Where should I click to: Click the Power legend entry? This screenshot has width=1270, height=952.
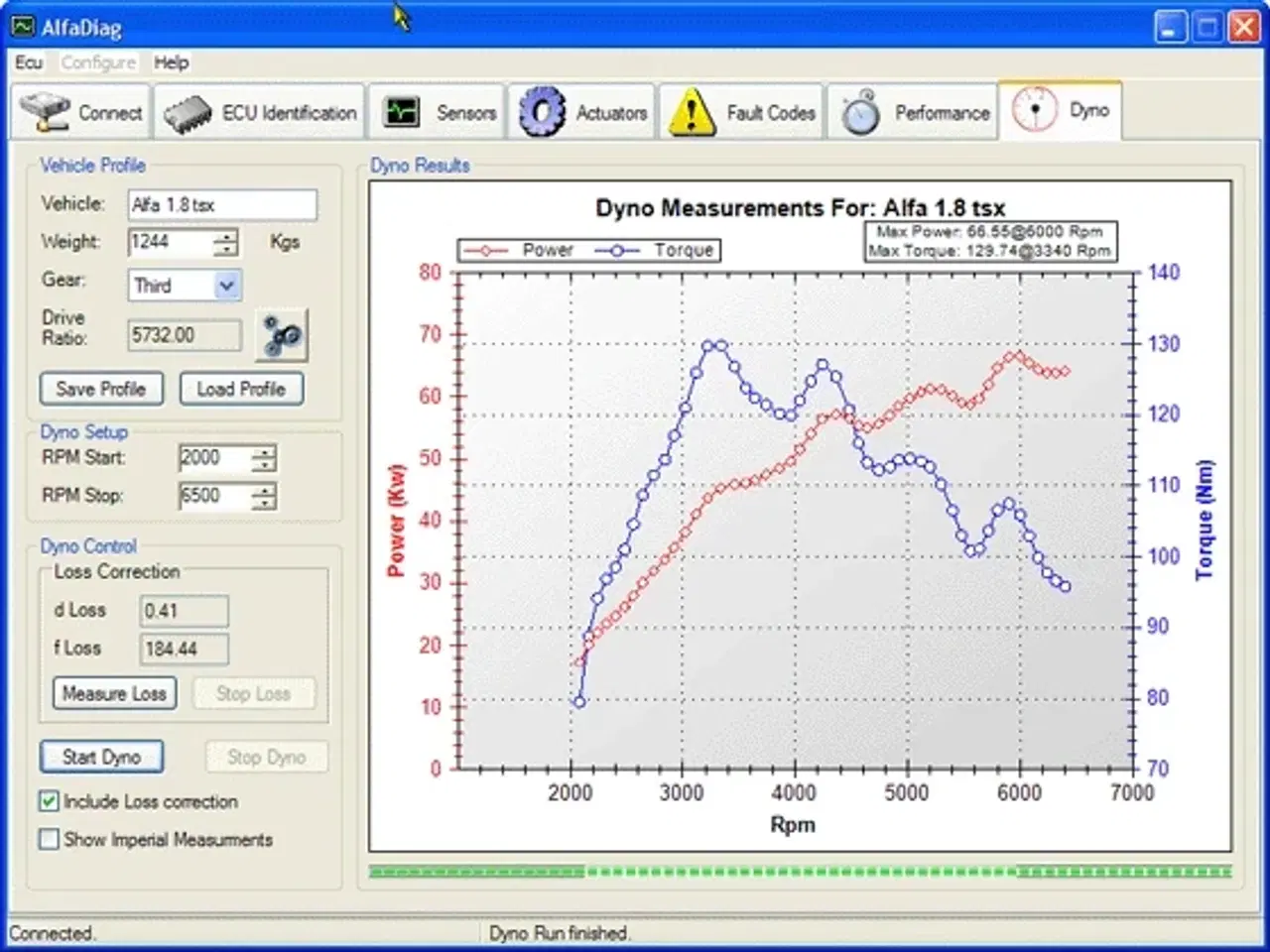(x=519, y=250)
